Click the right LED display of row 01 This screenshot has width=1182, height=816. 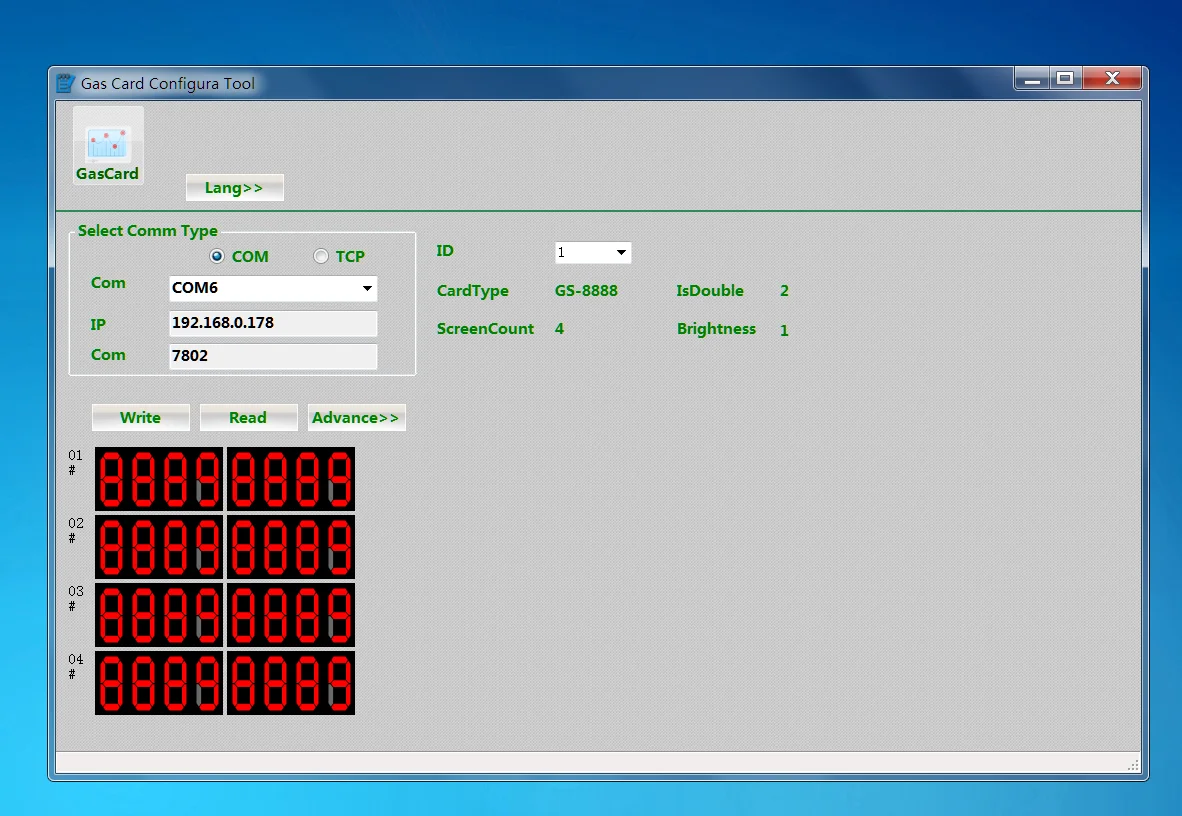(x=291, y=479)
